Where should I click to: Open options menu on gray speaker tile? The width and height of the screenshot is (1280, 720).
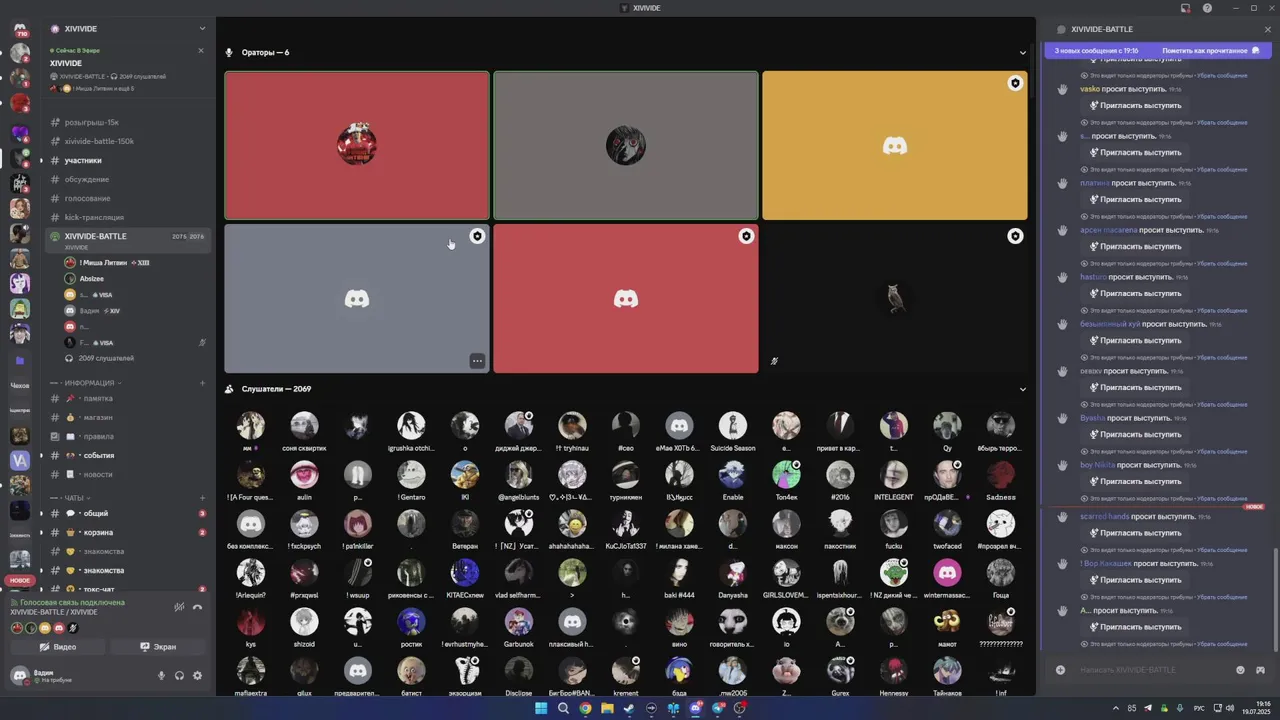pyautogui.click(x=477, y=361)
